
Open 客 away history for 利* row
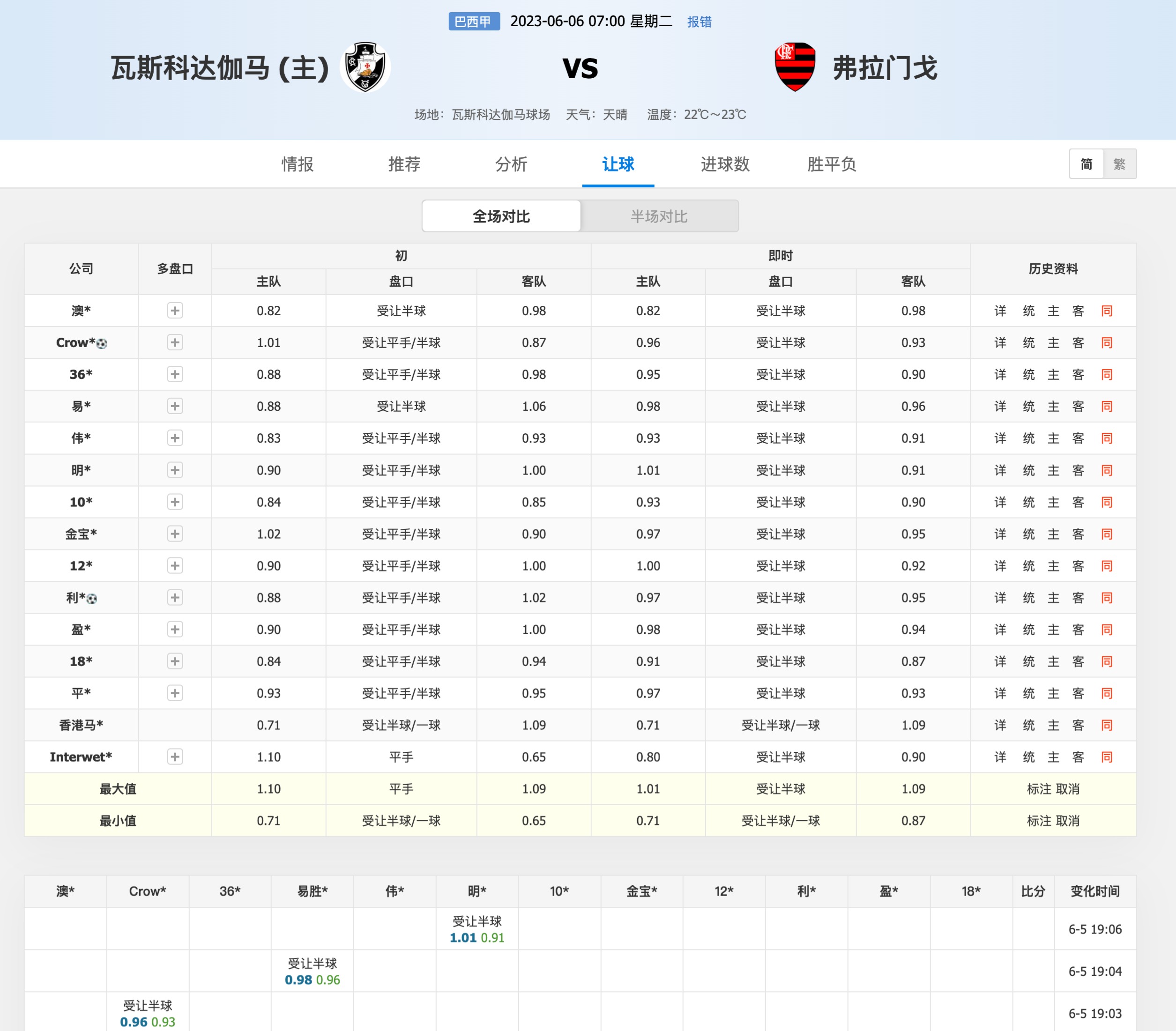[x=1078, y=598]
